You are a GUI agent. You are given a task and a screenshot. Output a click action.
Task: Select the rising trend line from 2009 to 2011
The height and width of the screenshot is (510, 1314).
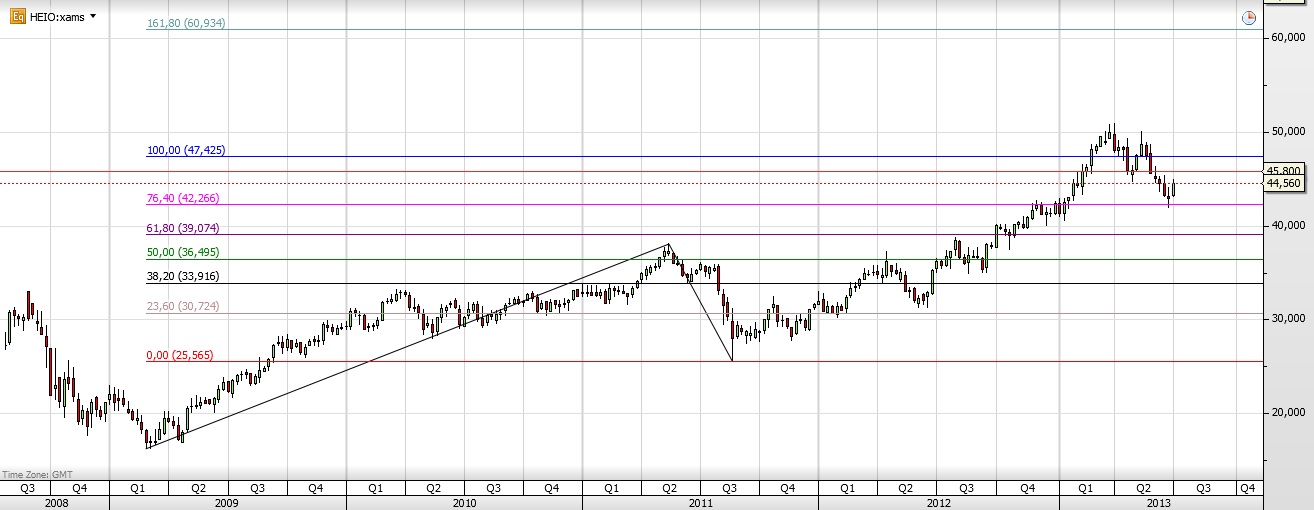click(x=408, y=346)
